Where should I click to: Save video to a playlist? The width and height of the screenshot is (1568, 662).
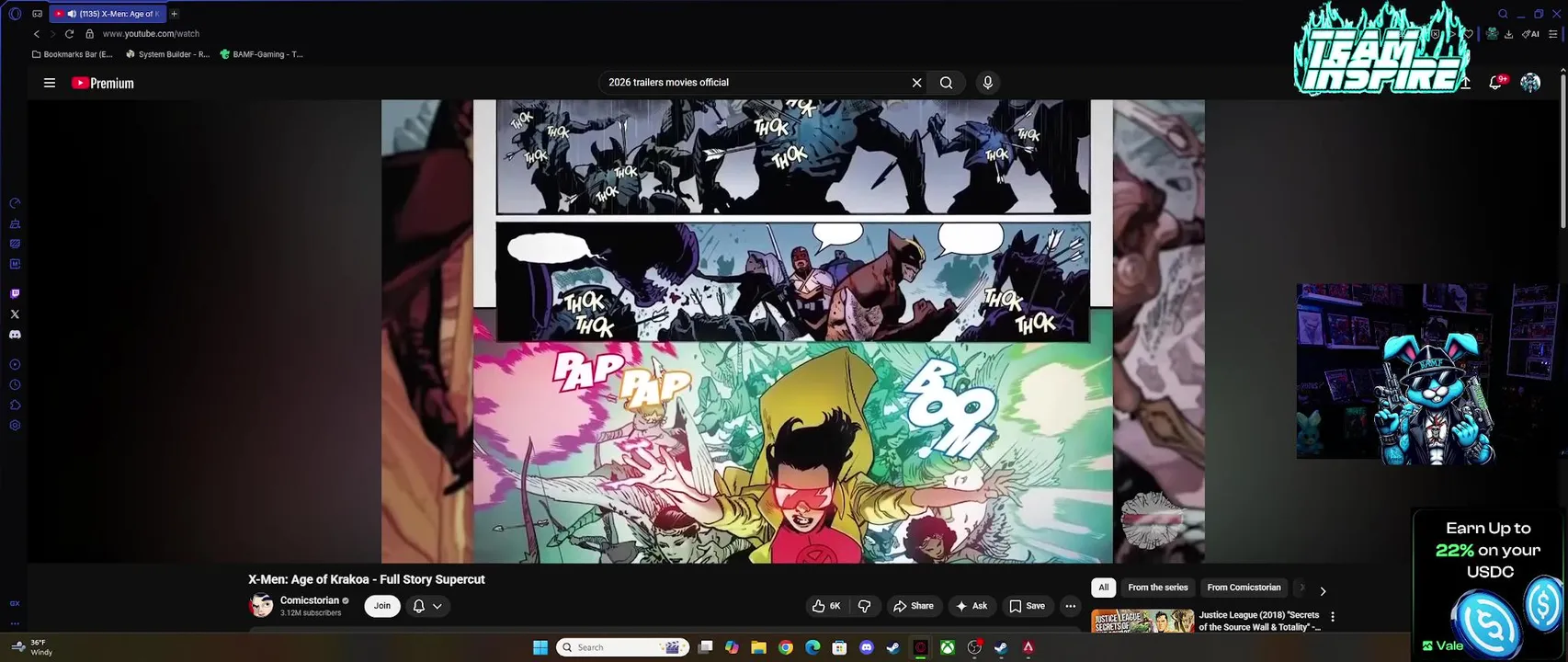[1027, 606]
